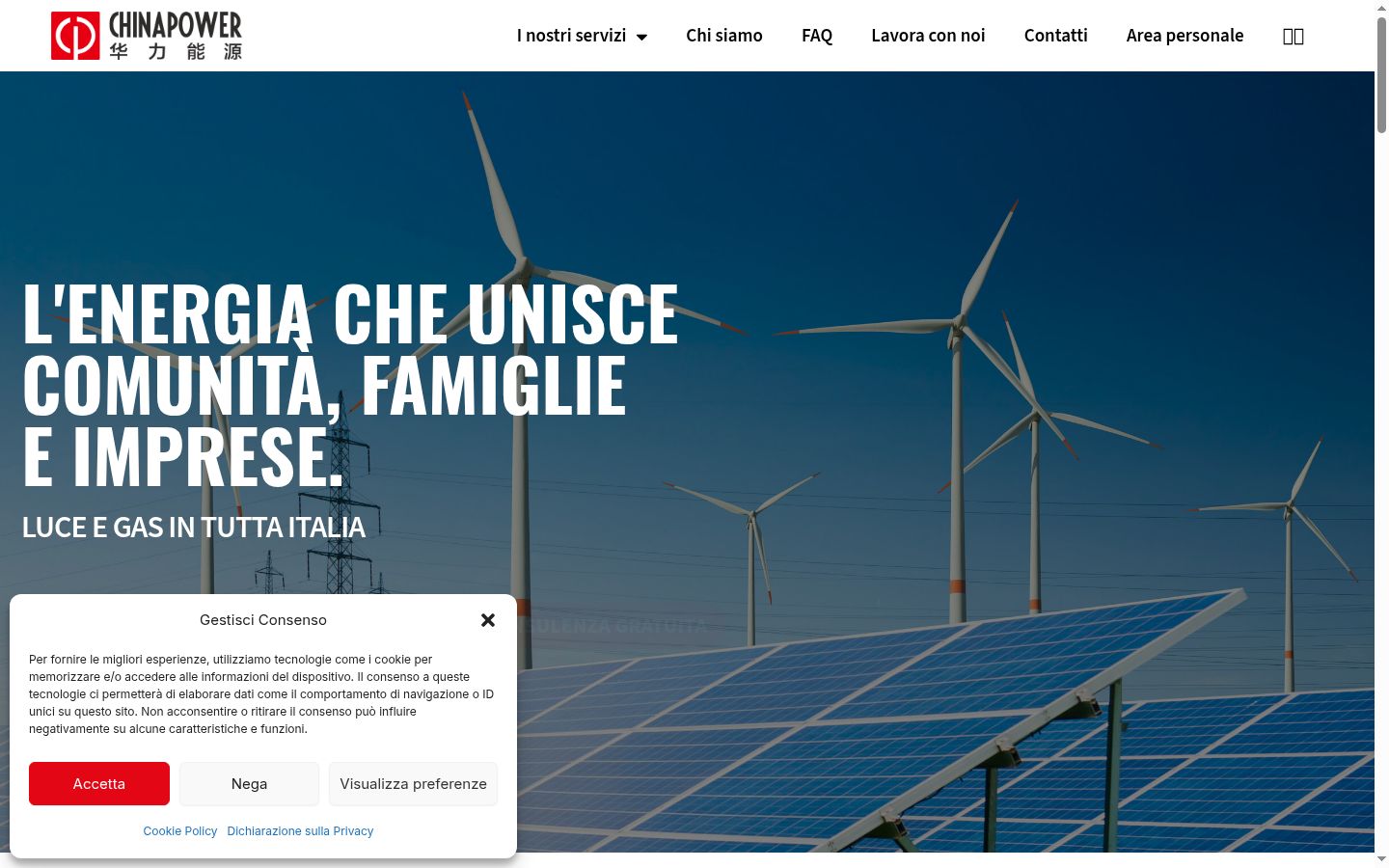Click the text LUCE E GAS IN TUTTA ITALIA
Image resolution: width=1389 pixels, height=868 pixels.
[x=194, y=528]
